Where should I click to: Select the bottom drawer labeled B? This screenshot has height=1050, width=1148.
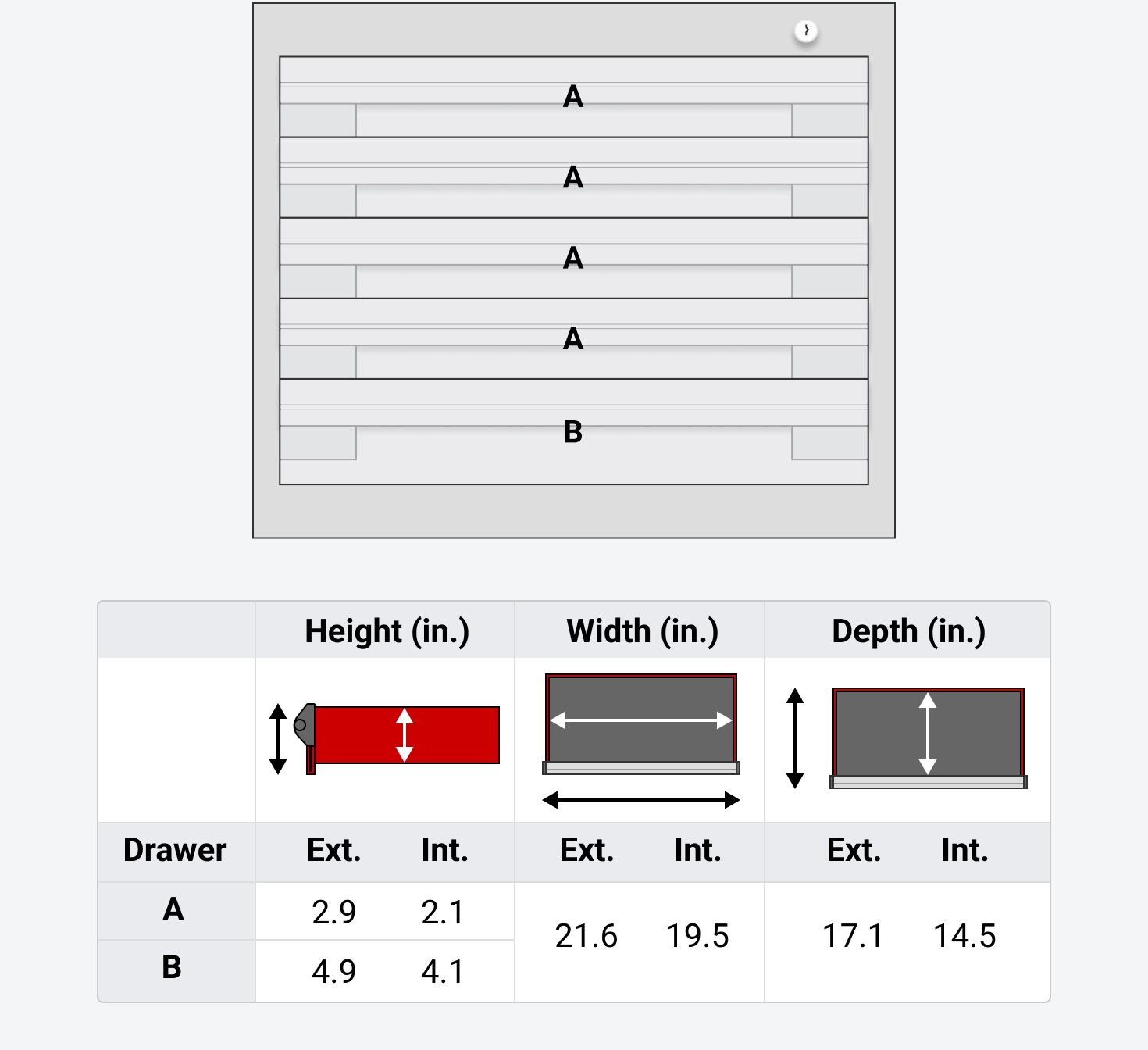[573, 431]
